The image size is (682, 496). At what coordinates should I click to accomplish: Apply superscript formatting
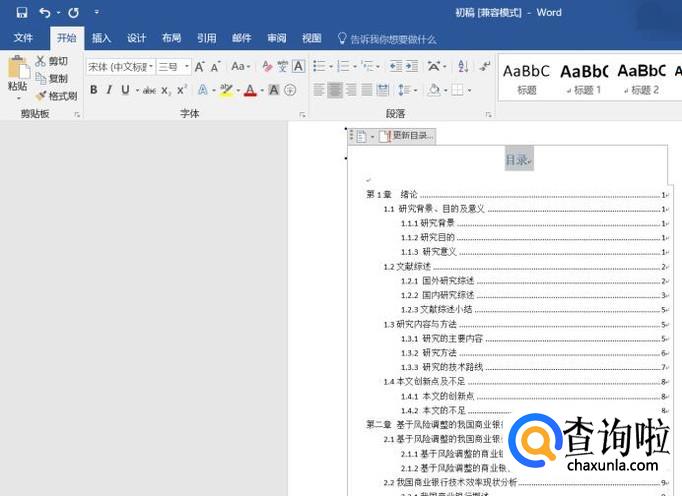coord(182,90)
